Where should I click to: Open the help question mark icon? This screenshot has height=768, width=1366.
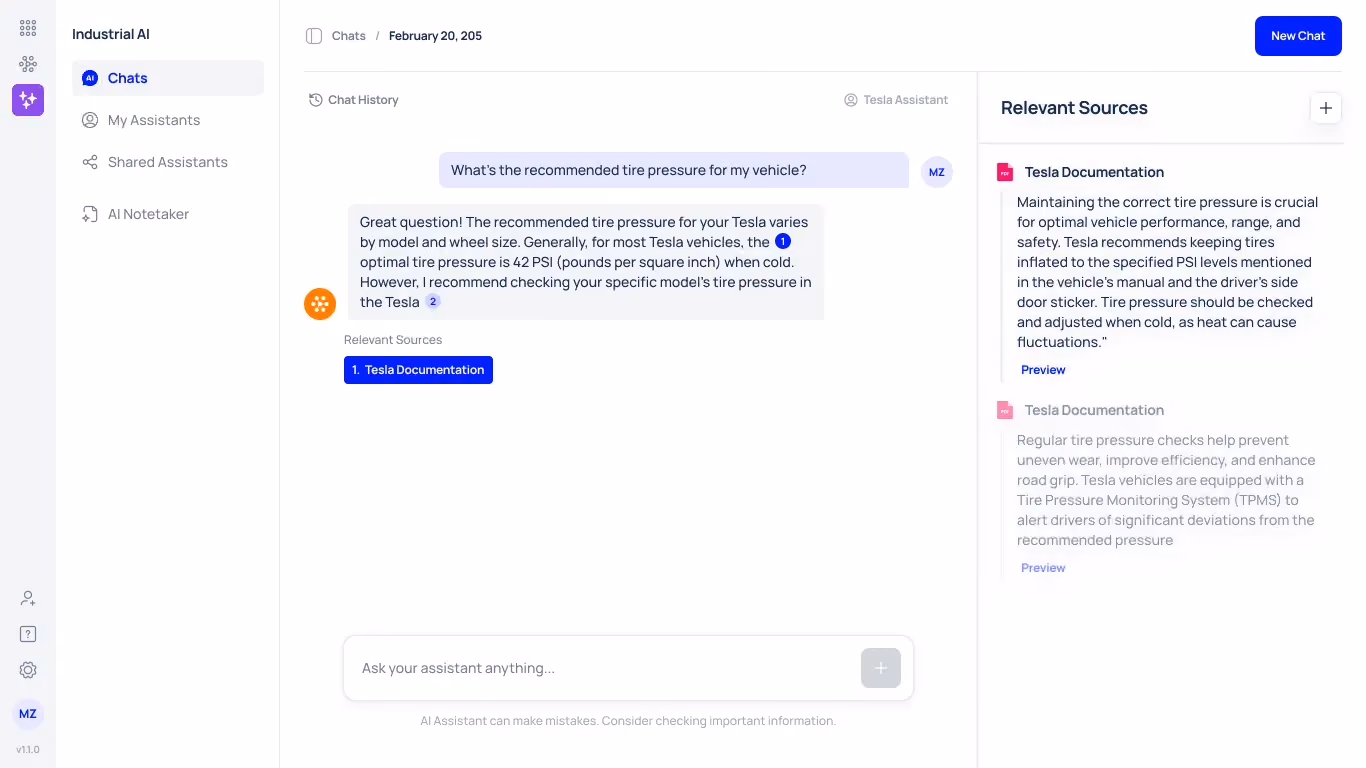click(x=28, y=634)
